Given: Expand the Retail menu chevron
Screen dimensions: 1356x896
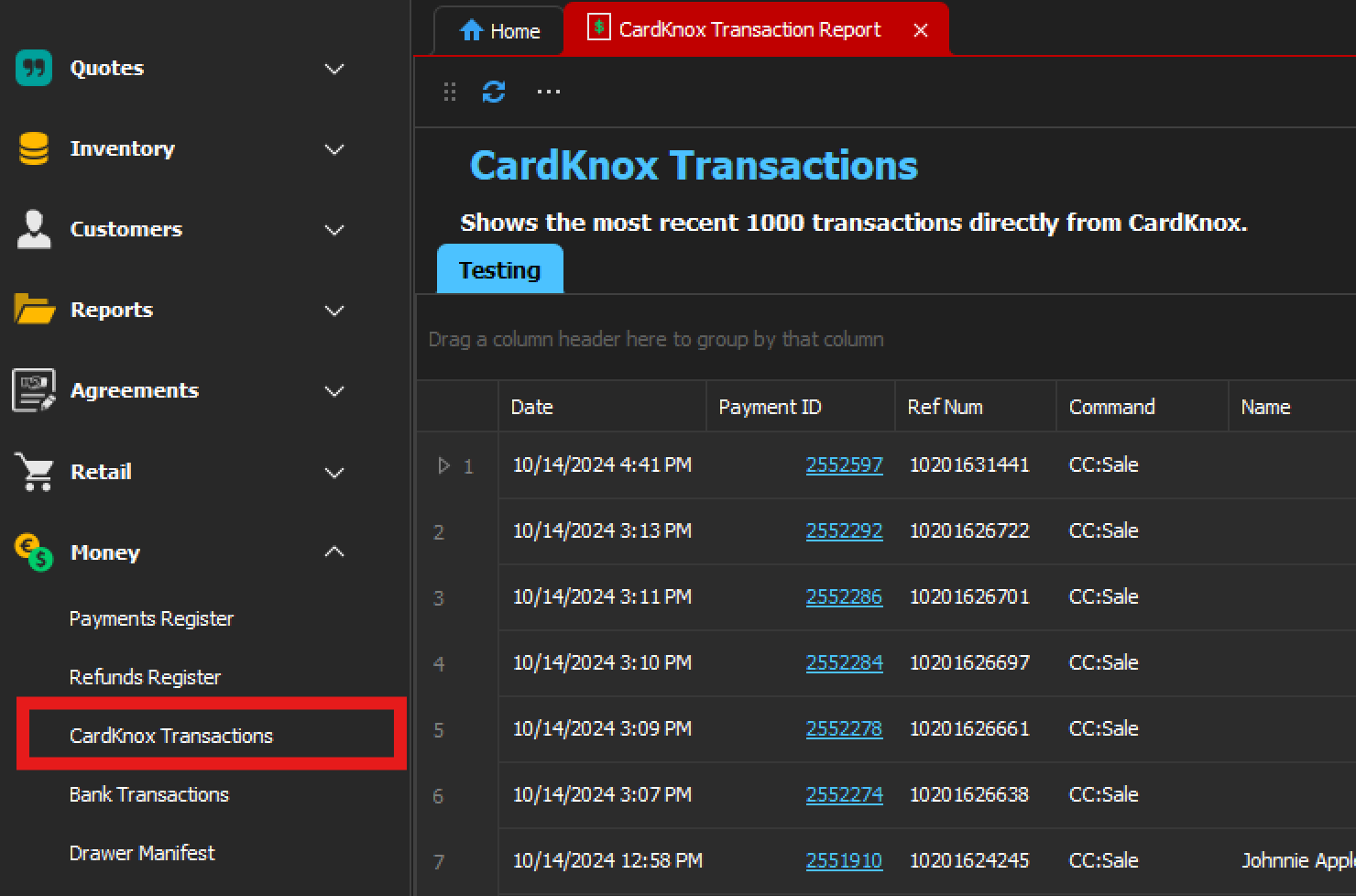Looking at the screenshot, I should tap(334, 473).
